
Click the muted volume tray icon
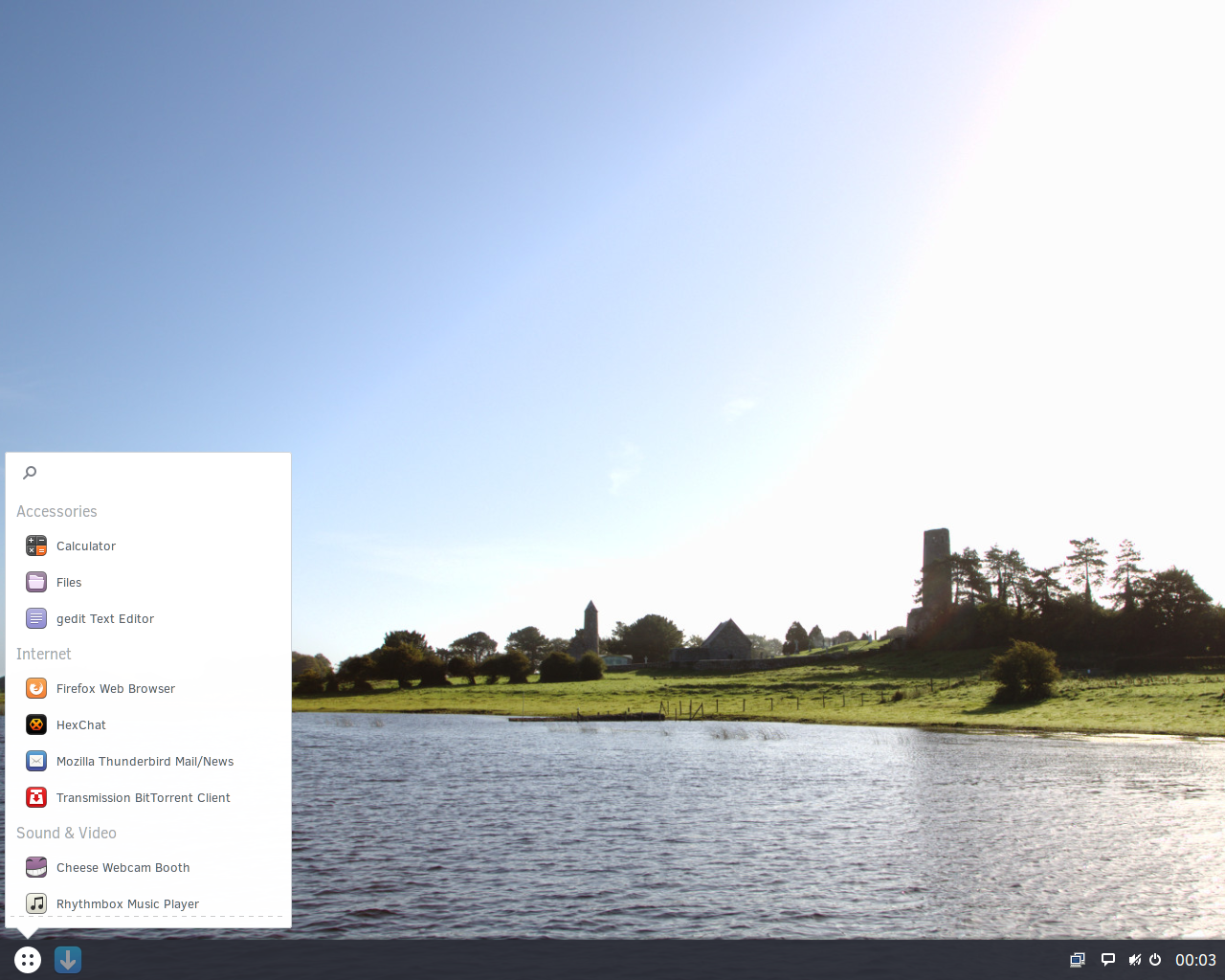[x=1135, y=960]
